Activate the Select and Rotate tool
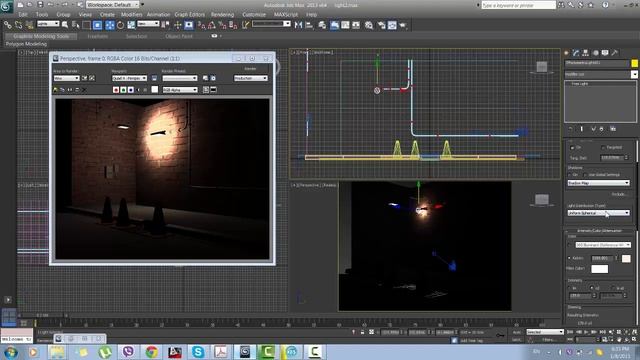This screenshot has width=640, height=360. click(x=120, y=25)
